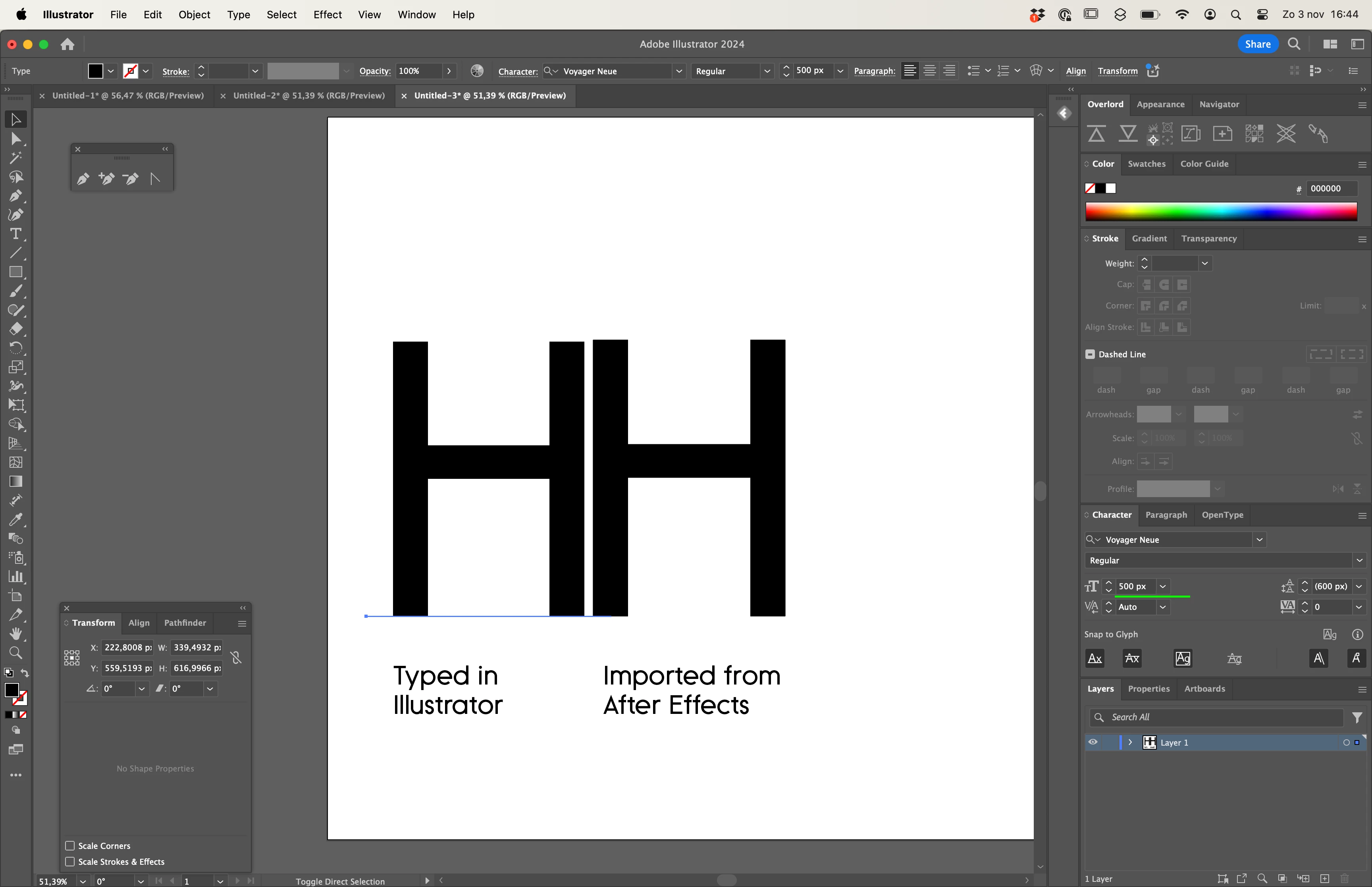Toggle the Dashed Line checkbox

[1090, 354]
